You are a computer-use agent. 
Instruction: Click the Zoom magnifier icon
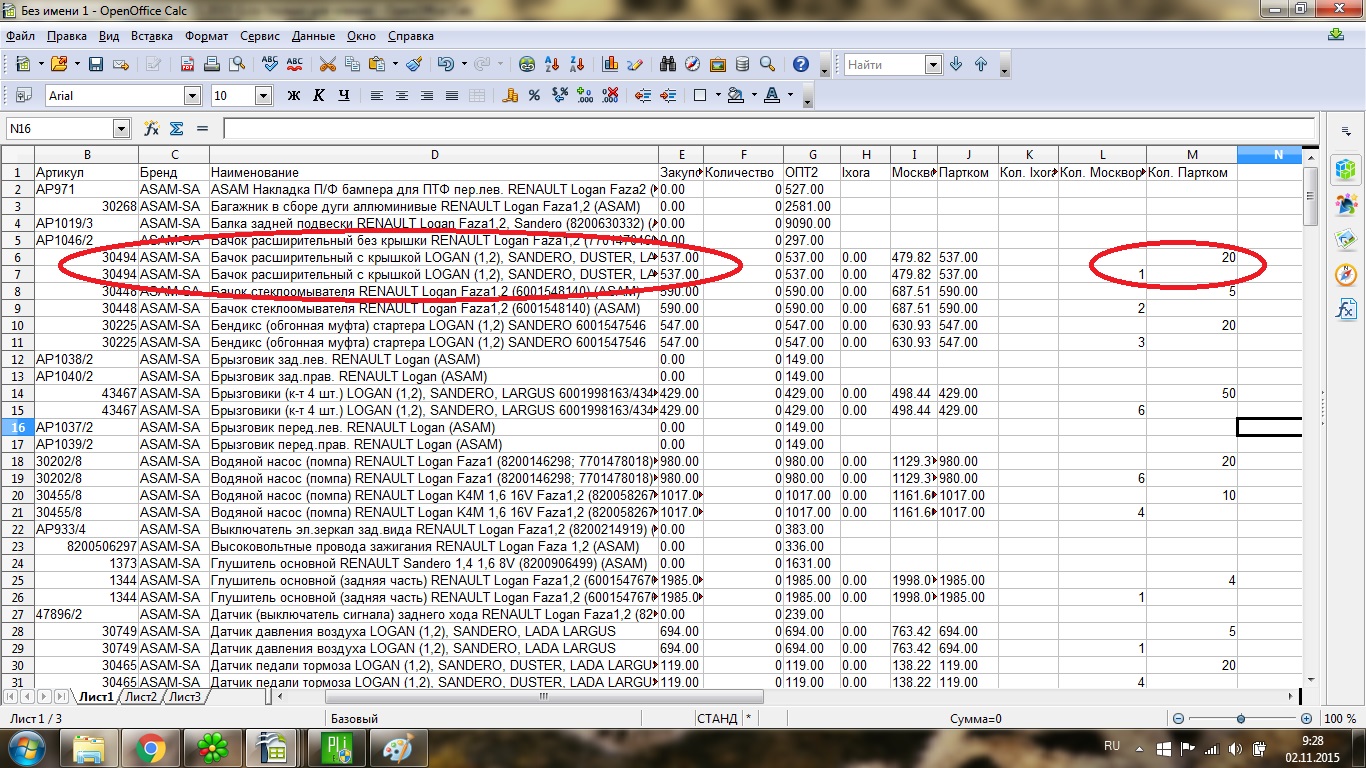coord(768,64)
